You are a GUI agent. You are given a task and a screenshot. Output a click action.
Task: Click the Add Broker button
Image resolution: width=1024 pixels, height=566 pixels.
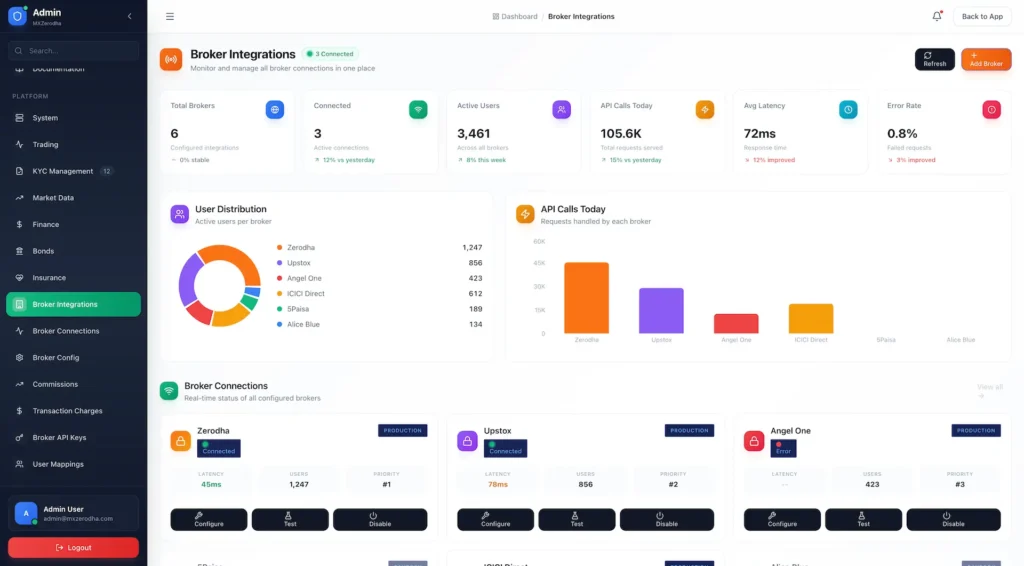985,59
